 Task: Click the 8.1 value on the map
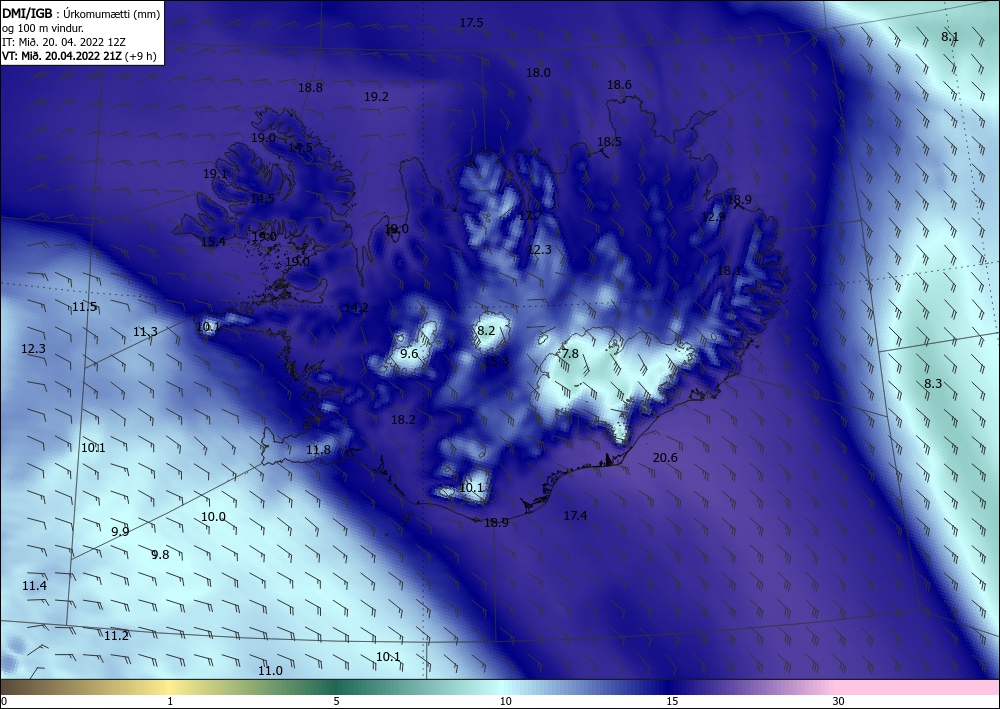950,37
